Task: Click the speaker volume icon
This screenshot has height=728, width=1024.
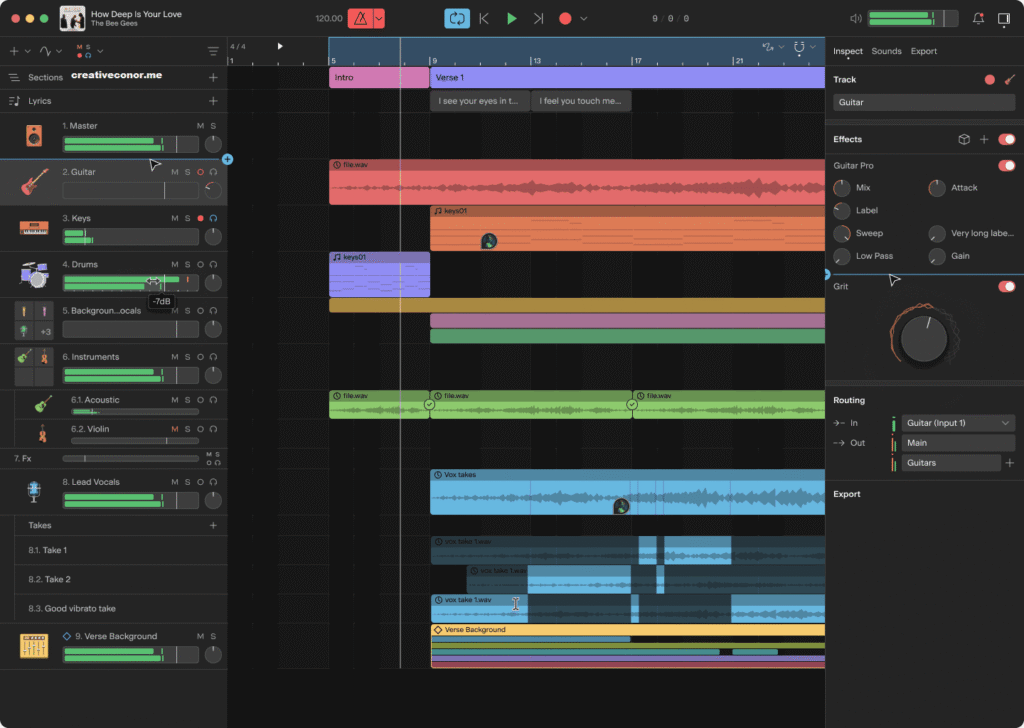Action: (x=856, y=18)
